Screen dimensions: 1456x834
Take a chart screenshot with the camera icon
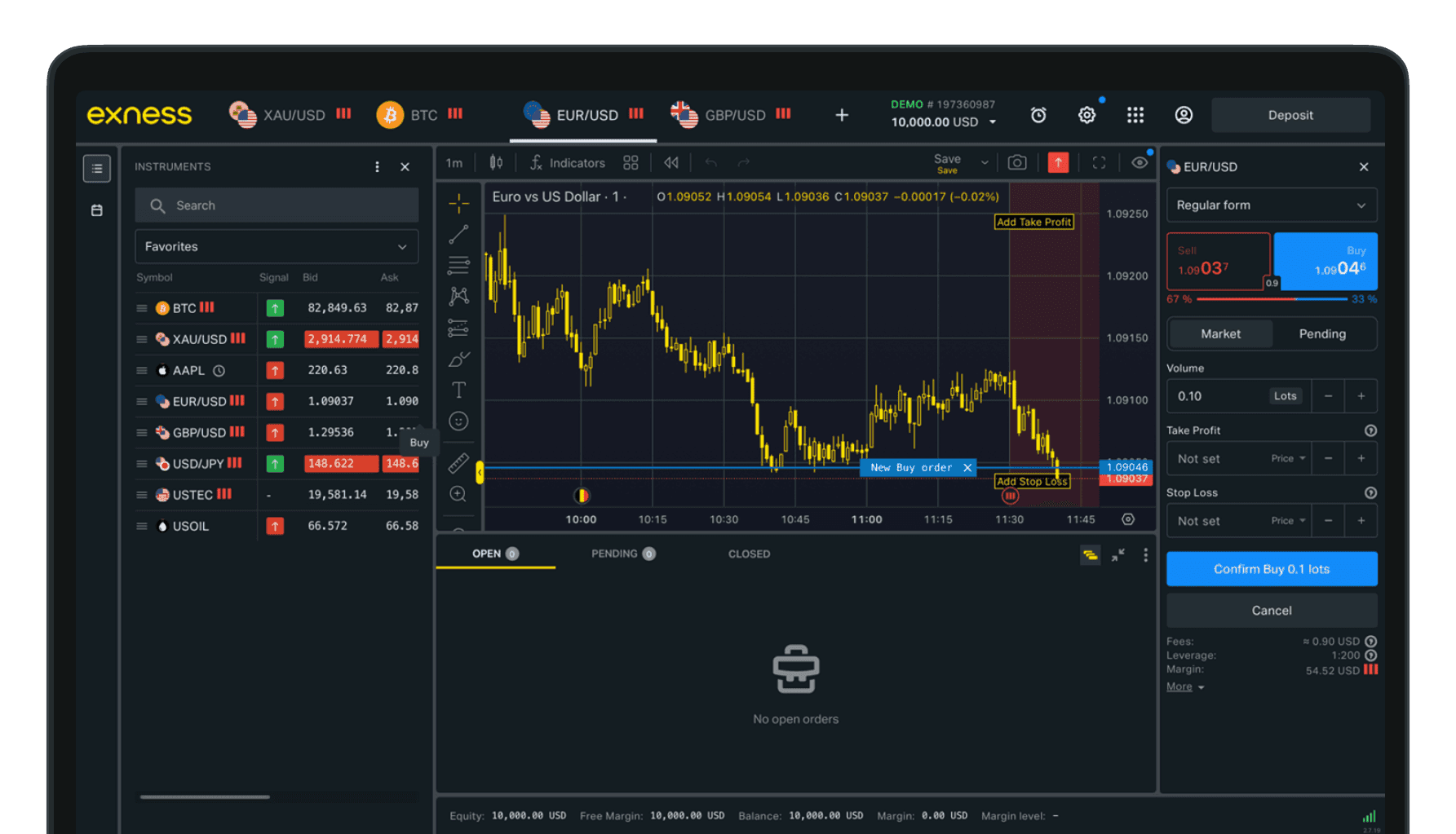[1016, 162]
